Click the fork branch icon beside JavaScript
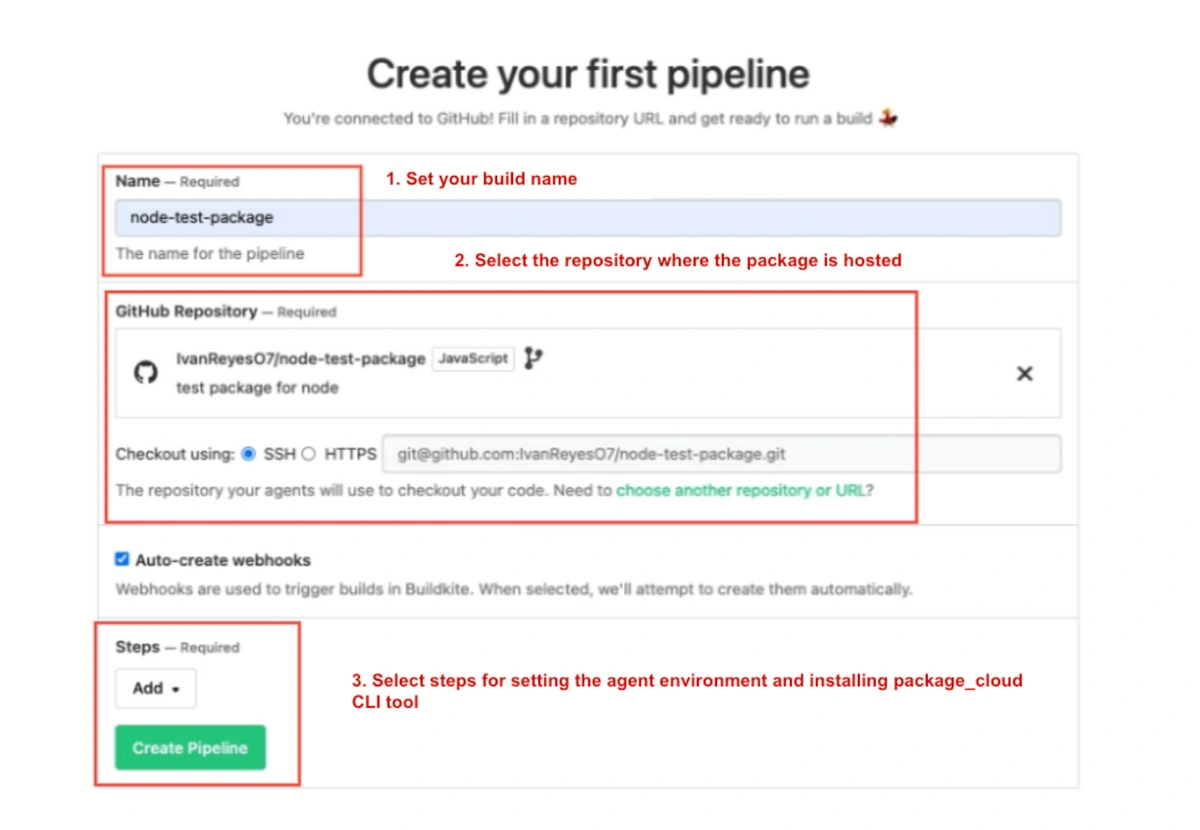Screen dimensions: 1200x830 tap(534, 358)
